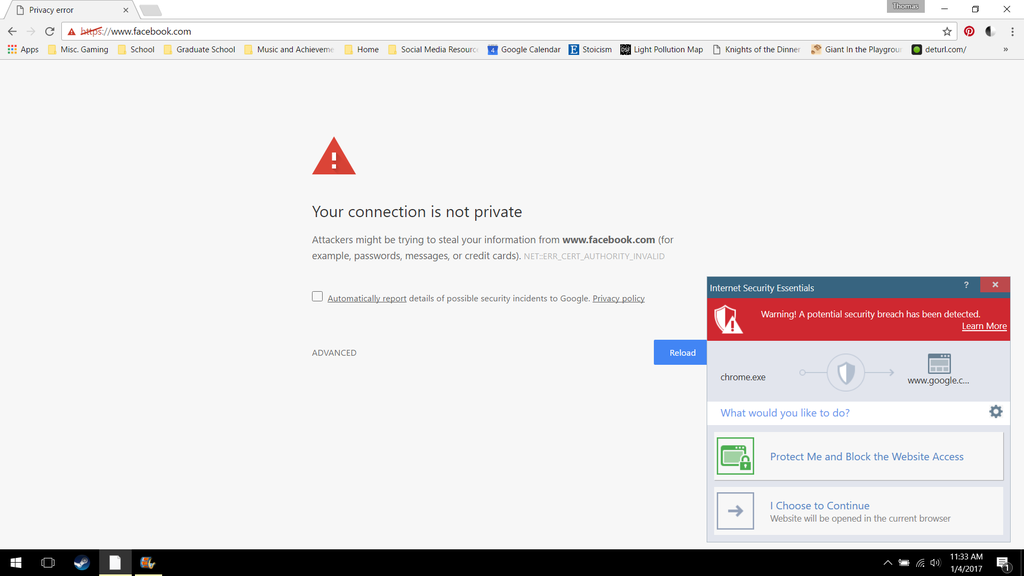Check the battery icon in system tray
1024x576 pixels.
[904, 563]
